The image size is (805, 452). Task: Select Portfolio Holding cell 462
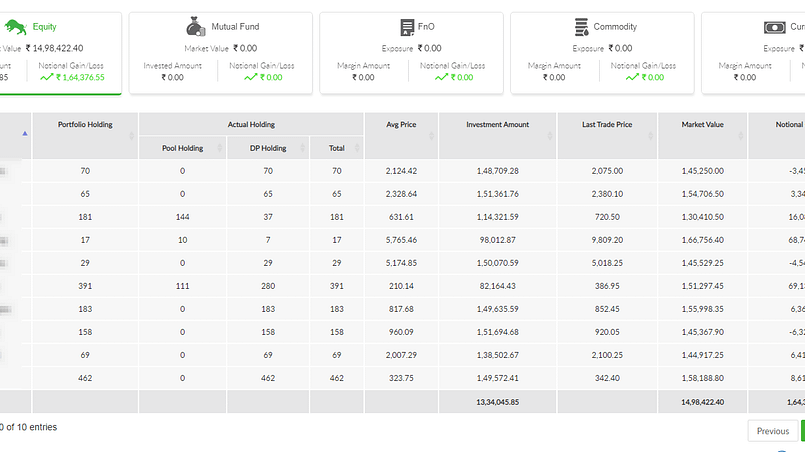point(85,378)
